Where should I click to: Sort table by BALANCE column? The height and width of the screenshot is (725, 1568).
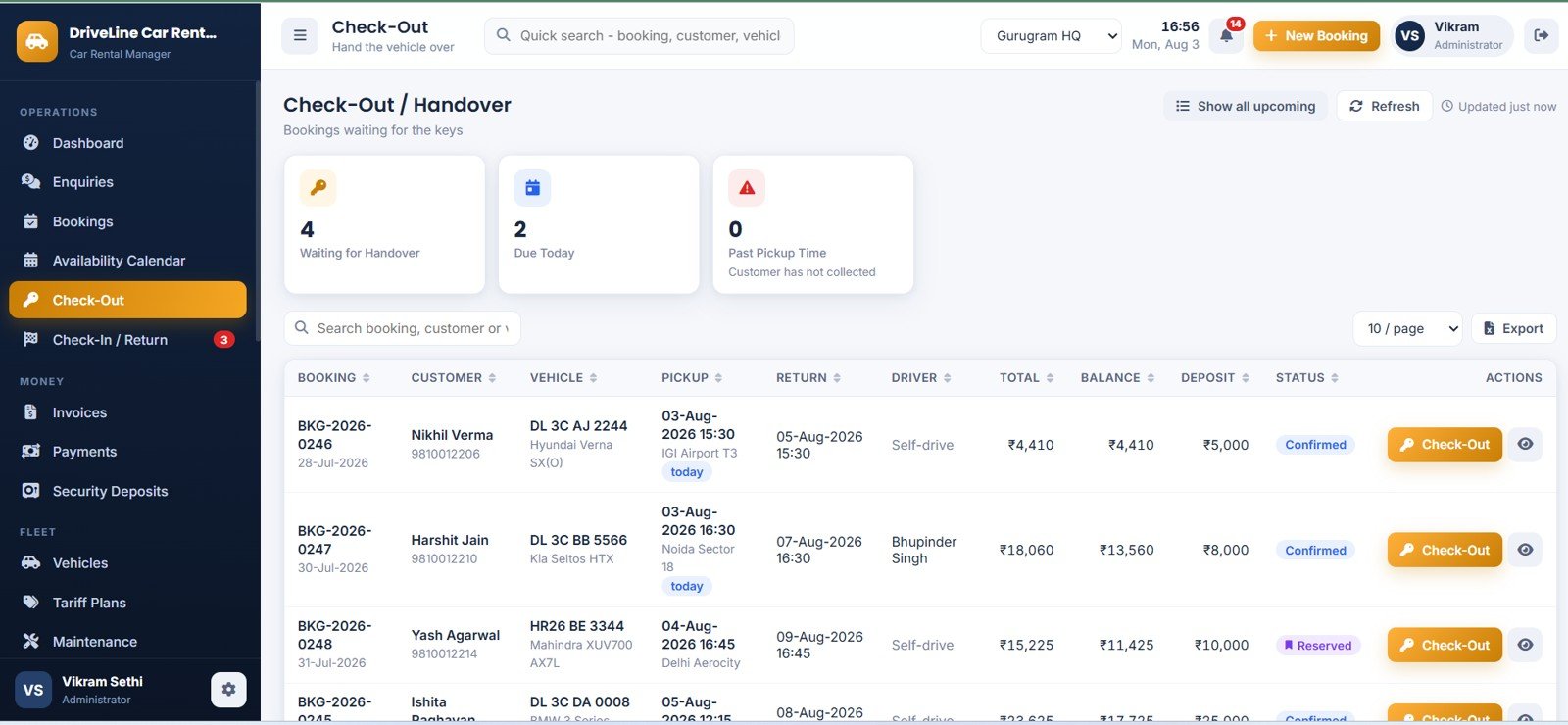(1117, 378)
